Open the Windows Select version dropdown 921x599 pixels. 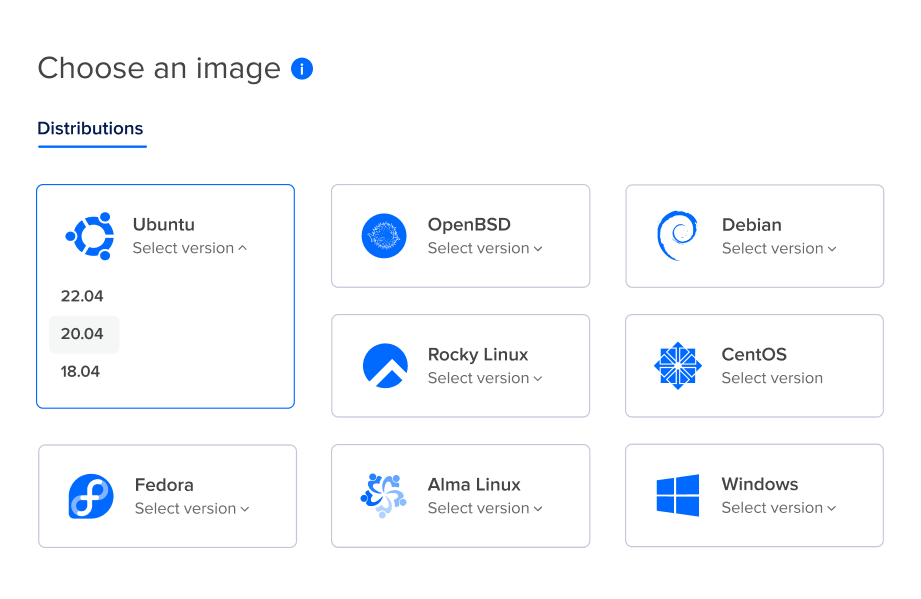[x=779, y=508]
